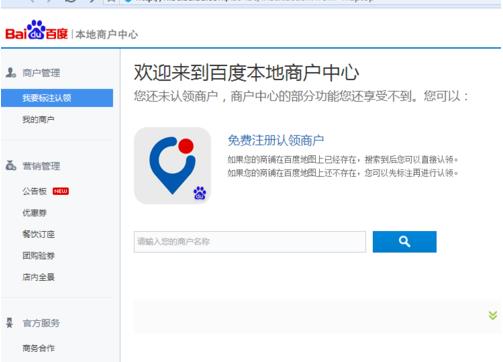This screenshot has height=362, width=503.
Task: Select 我要标注认领 in the sidebar
Action: 57,98
